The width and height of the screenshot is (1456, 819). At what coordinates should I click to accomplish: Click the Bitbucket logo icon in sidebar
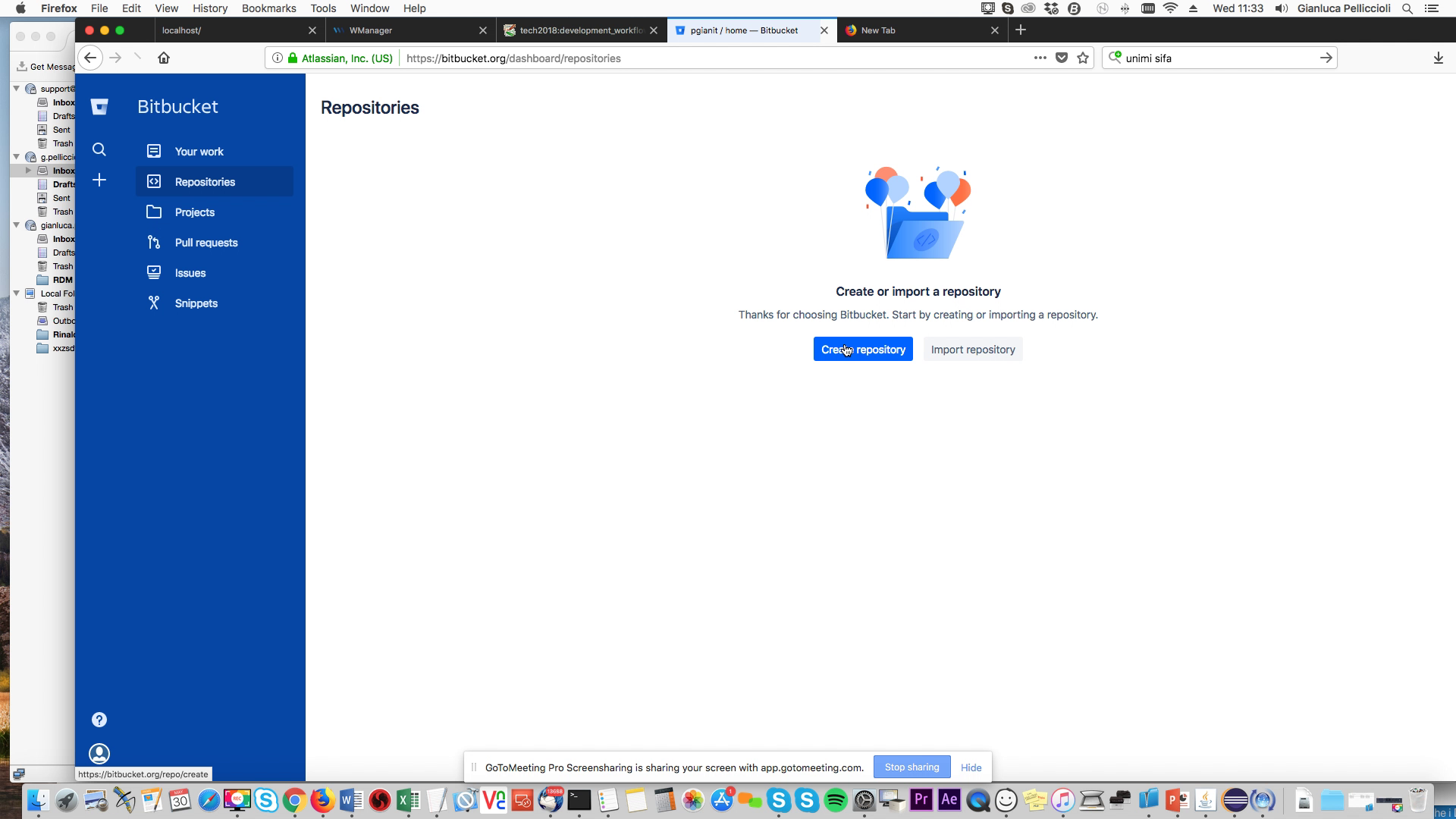pos(99,107)
